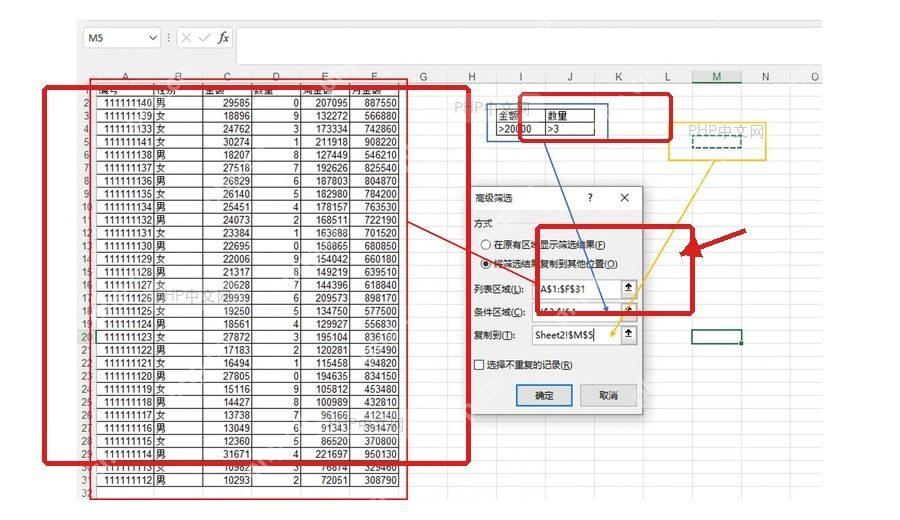Click the cell showing 908220

click(x=374, y=142)
